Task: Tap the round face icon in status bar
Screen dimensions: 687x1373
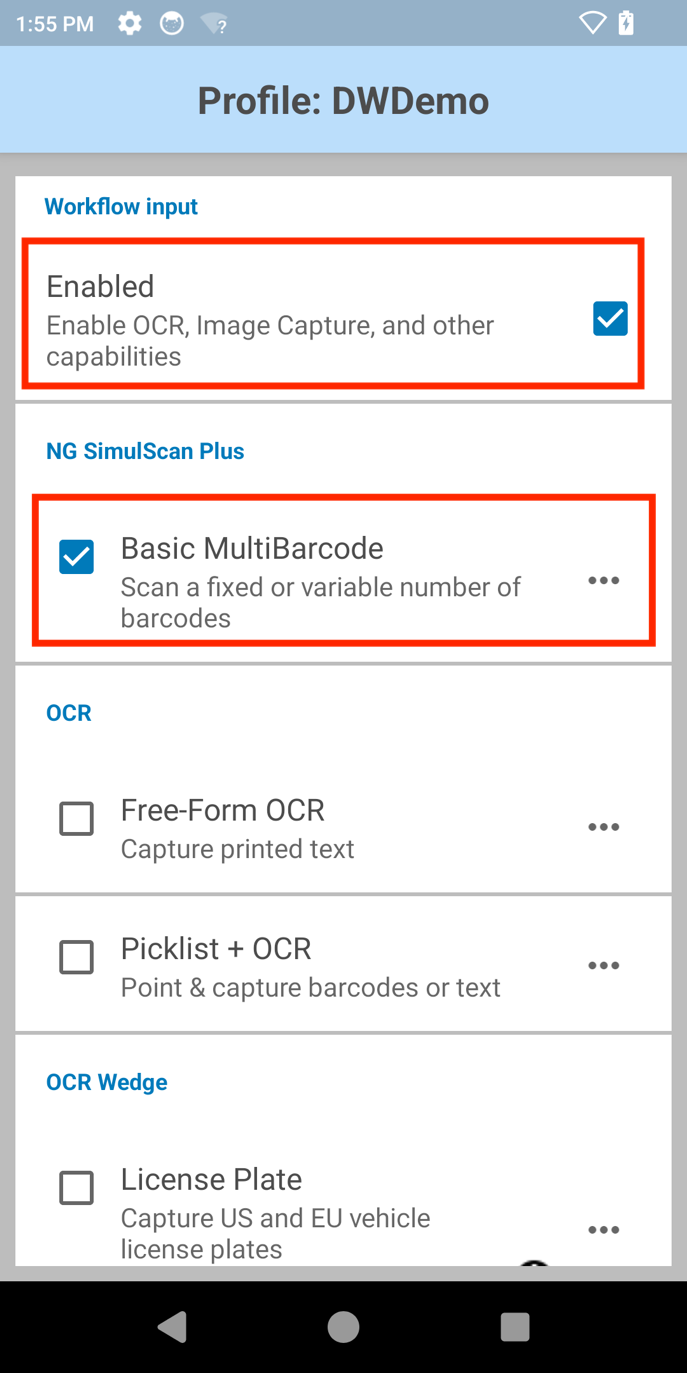Action: click(x=172, y=23)
